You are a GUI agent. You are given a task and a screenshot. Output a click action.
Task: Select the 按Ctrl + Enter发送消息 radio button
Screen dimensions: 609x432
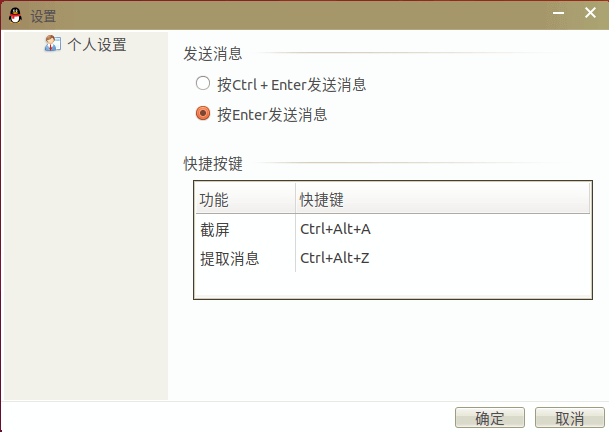pos(203,83)
